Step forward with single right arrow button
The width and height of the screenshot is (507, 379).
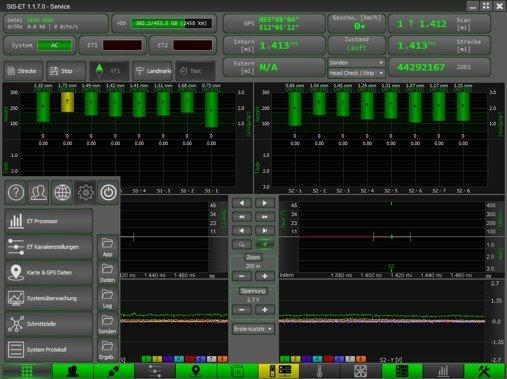click(265, 203)
